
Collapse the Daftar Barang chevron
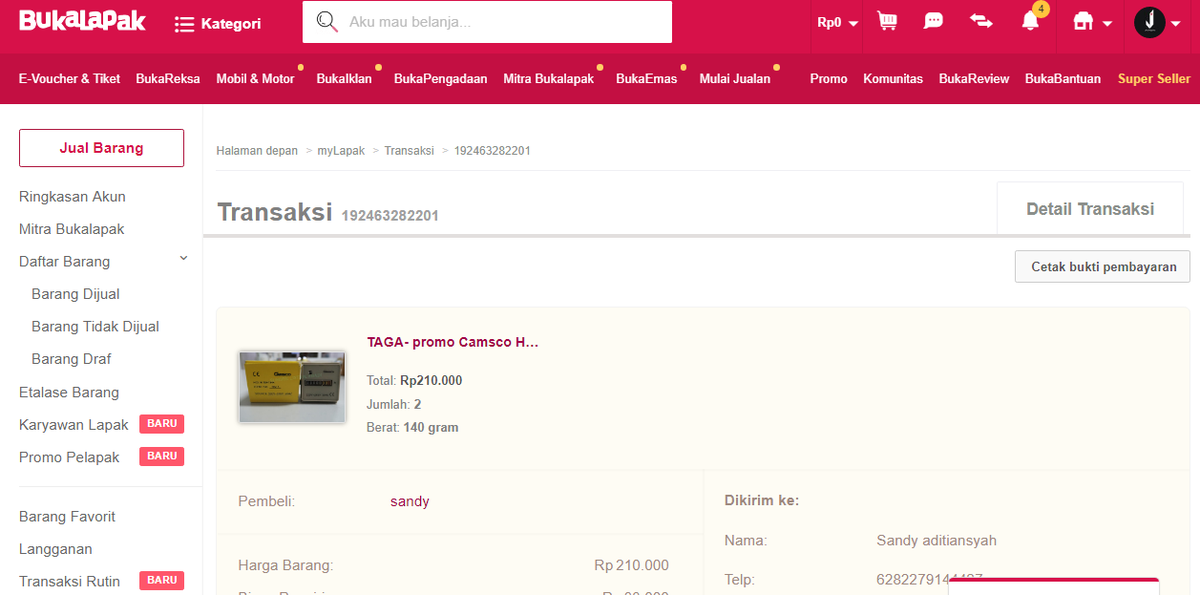(x=184, y=259)
